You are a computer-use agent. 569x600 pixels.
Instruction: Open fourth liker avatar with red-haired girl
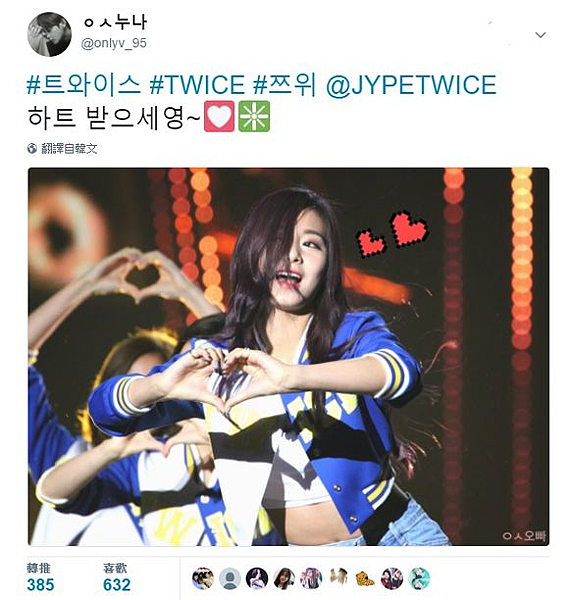click(x=284, y=578)
